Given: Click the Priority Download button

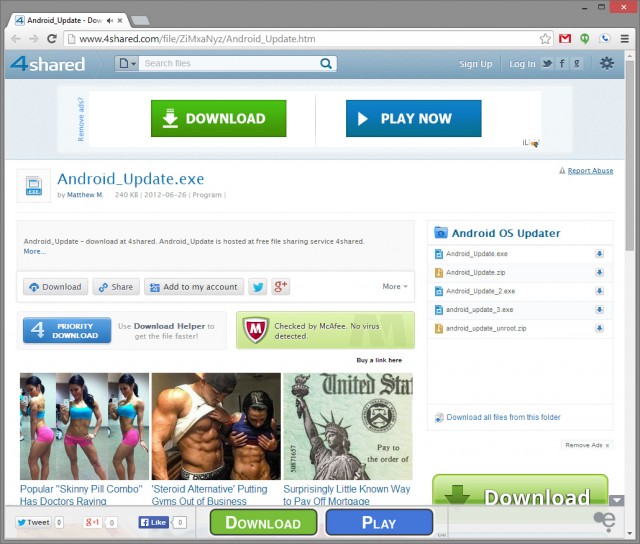Looking at the screenshot, I should 67,330.
